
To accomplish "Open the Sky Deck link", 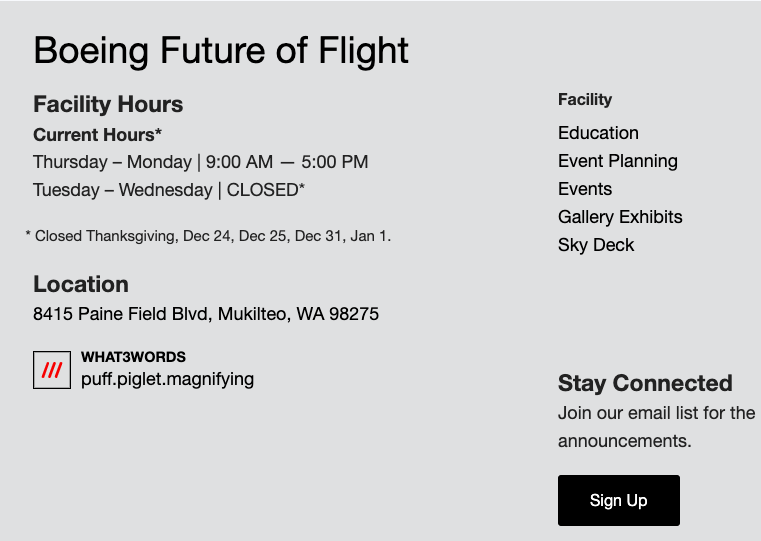I will (x=596, y=245).
